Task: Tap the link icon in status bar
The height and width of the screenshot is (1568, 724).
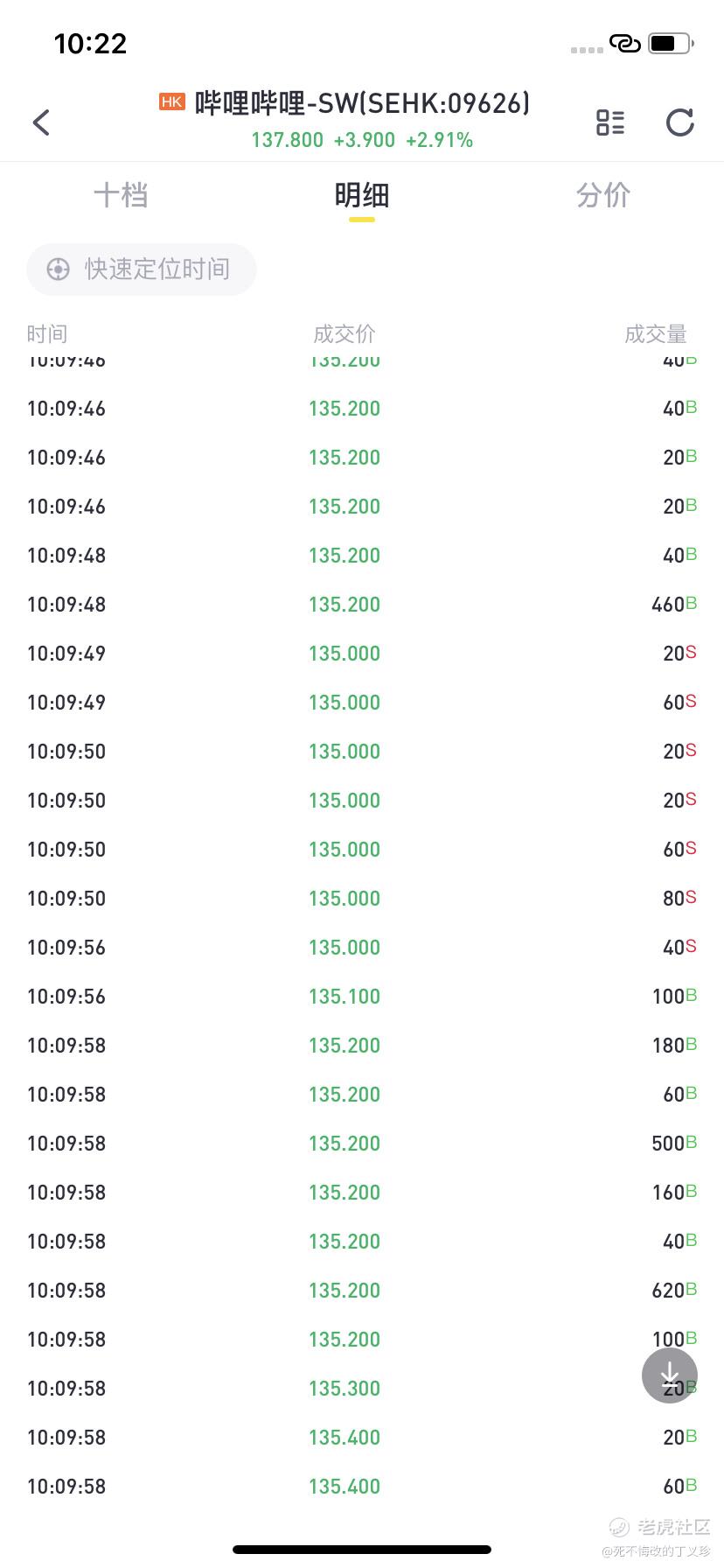Action: coord(625,43)
